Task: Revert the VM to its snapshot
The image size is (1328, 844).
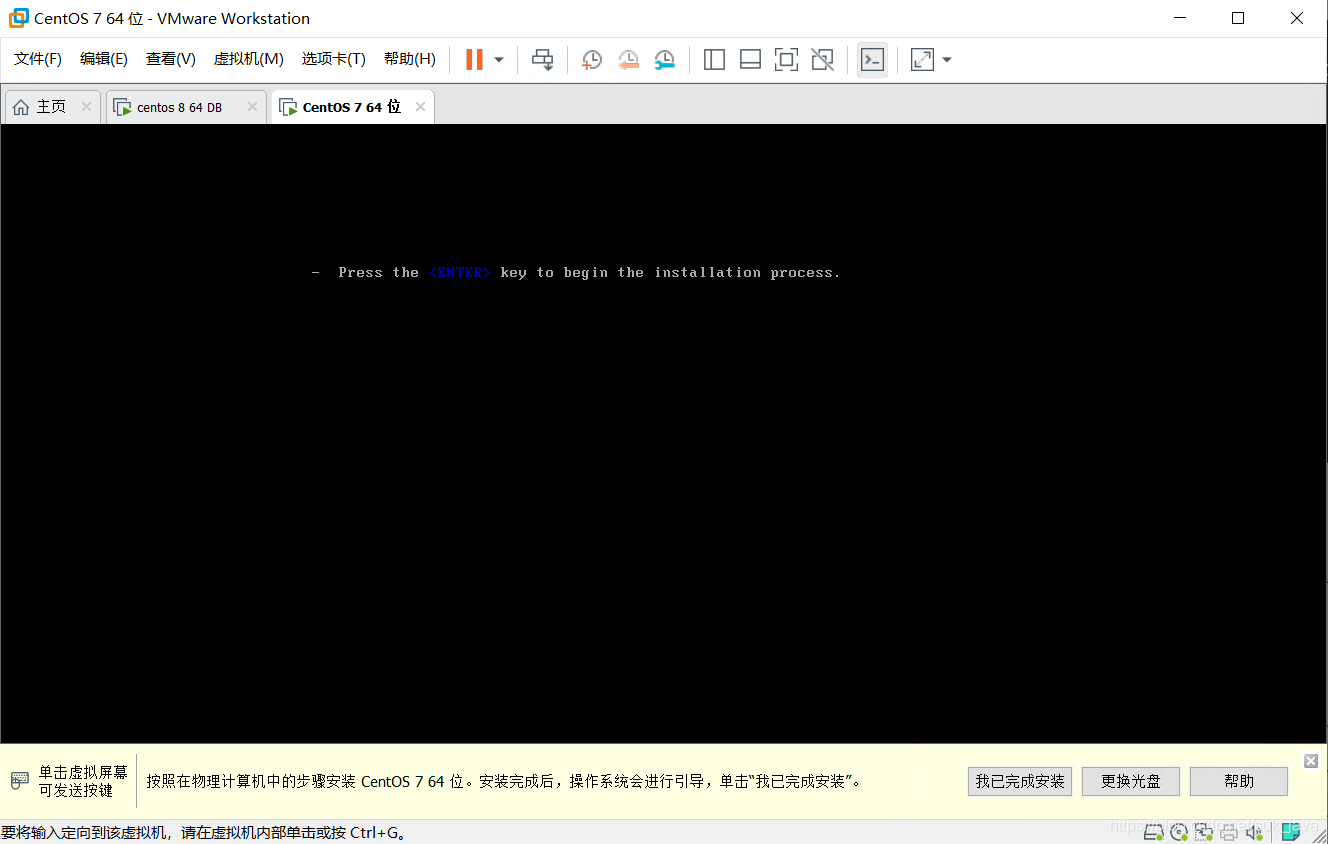Action: (x=628, y=59)
